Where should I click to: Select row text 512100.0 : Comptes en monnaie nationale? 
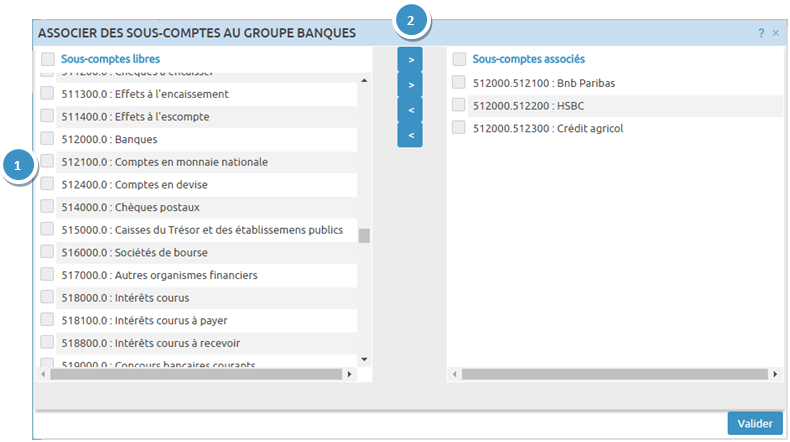[x=165, y=162]
